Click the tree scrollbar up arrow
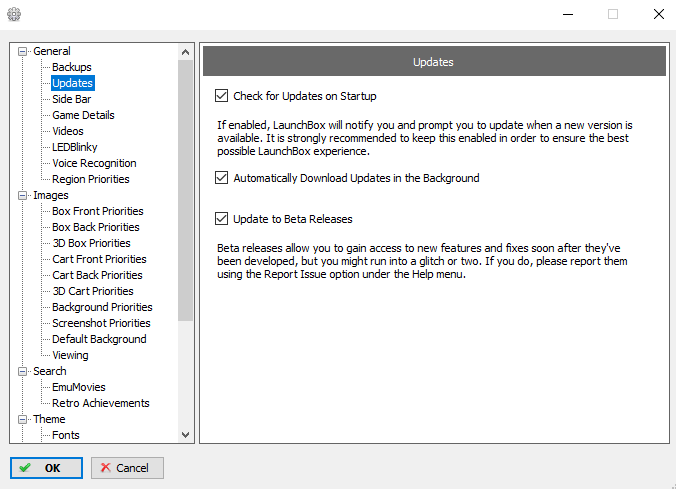The height and width of the screenshot is (489, 676). [x=185, y=52]
